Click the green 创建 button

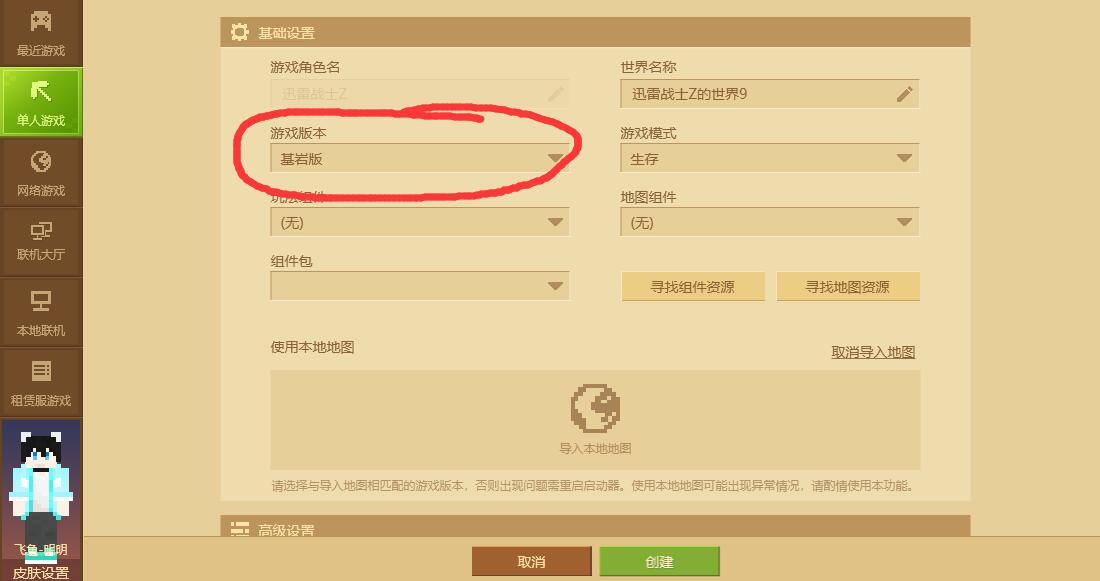(659, 561)
